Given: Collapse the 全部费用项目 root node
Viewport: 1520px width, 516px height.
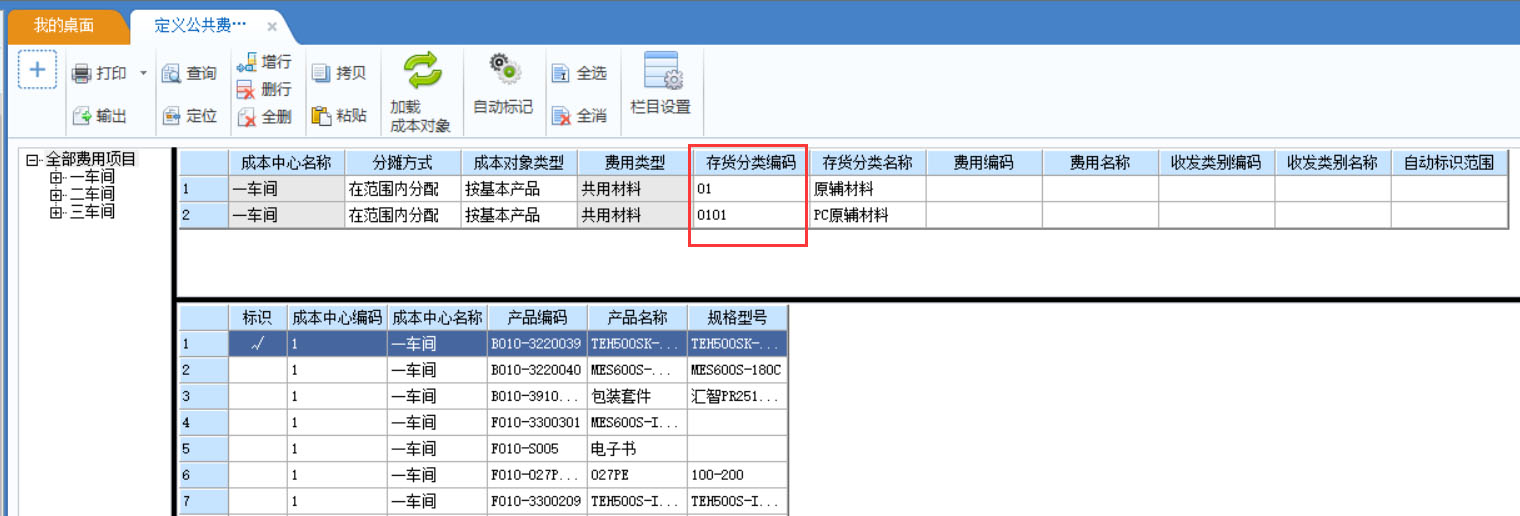Looking at the screenshot, I should (x=33, y=160).
